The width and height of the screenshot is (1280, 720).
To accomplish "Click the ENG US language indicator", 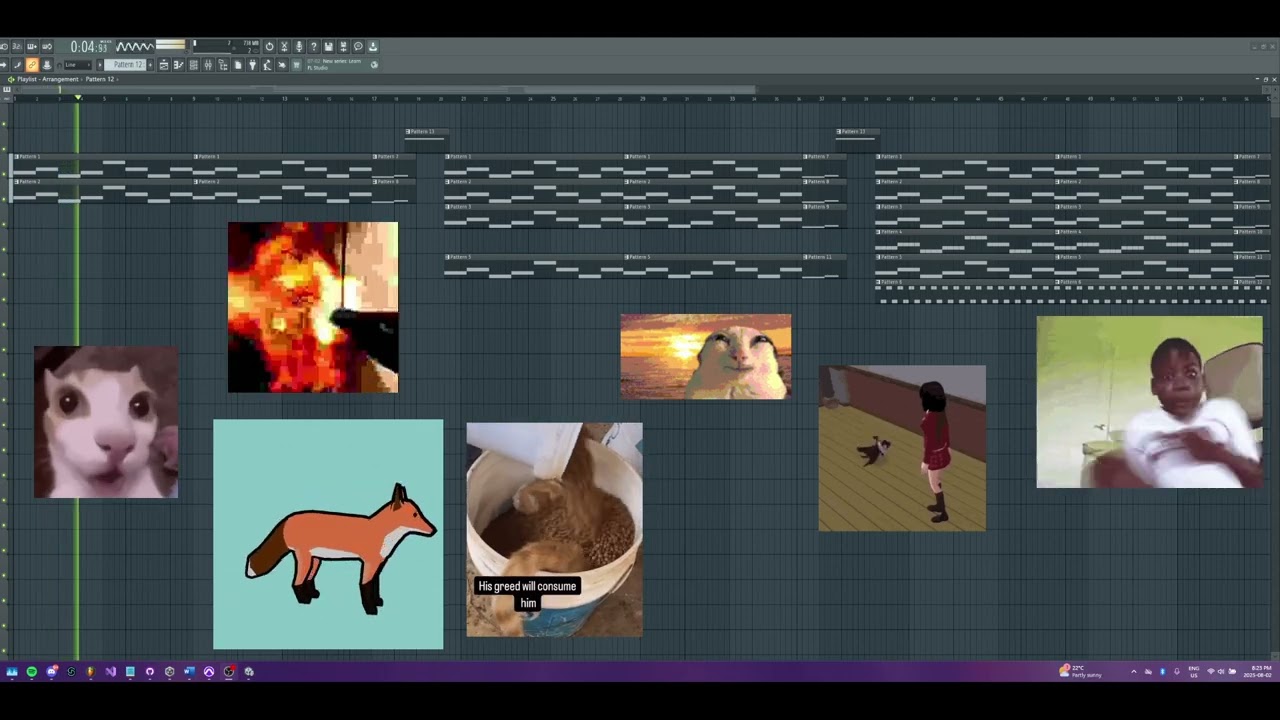I will point(1194,672).
